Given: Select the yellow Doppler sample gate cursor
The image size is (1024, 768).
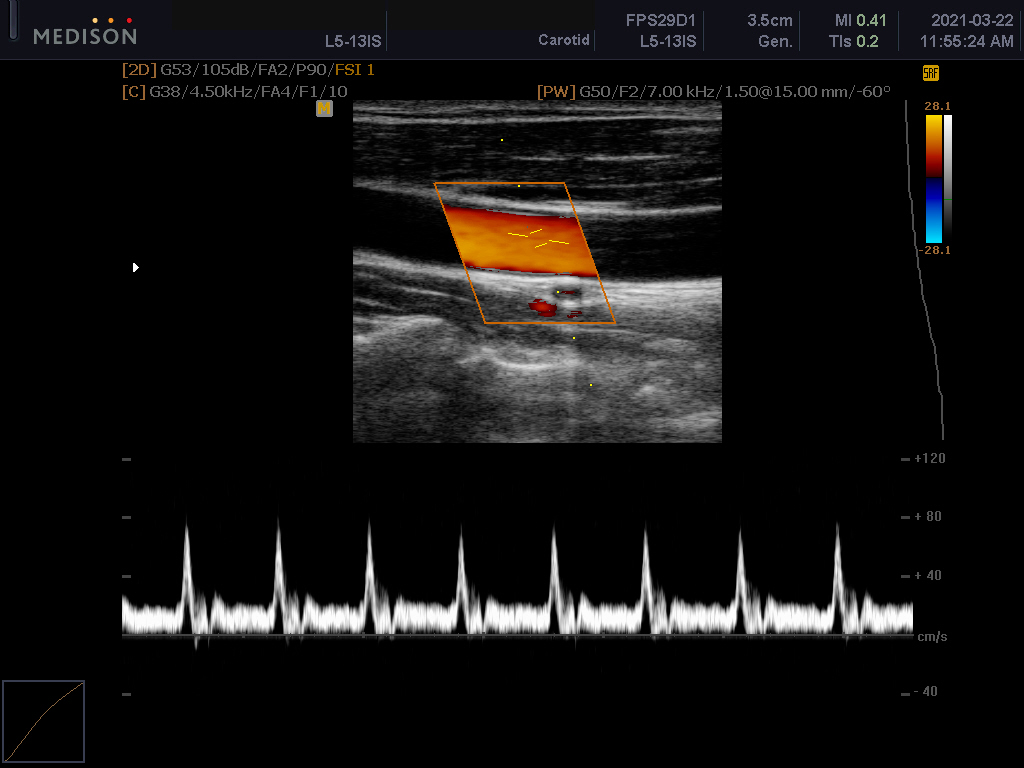Looking at the screenshot, I should coord(538,238).
